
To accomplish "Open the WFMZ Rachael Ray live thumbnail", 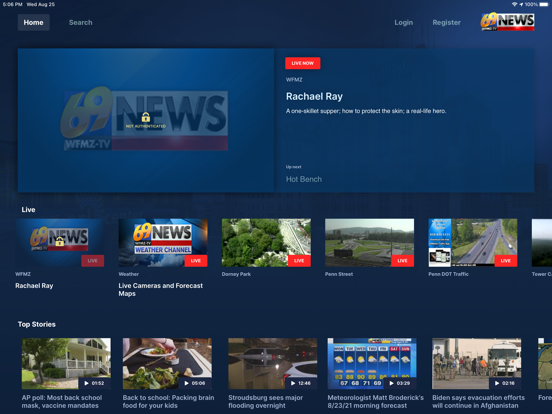I will coord(60,243).
